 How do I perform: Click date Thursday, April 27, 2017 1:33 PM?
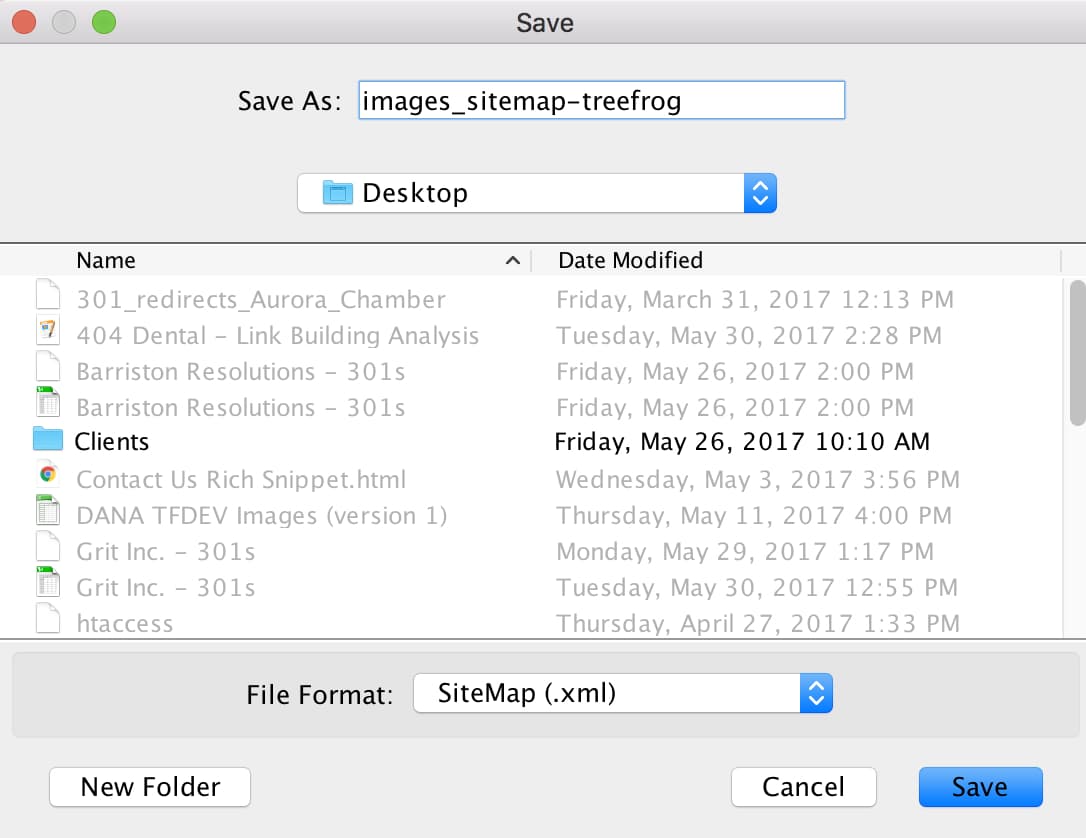[758, 624]
